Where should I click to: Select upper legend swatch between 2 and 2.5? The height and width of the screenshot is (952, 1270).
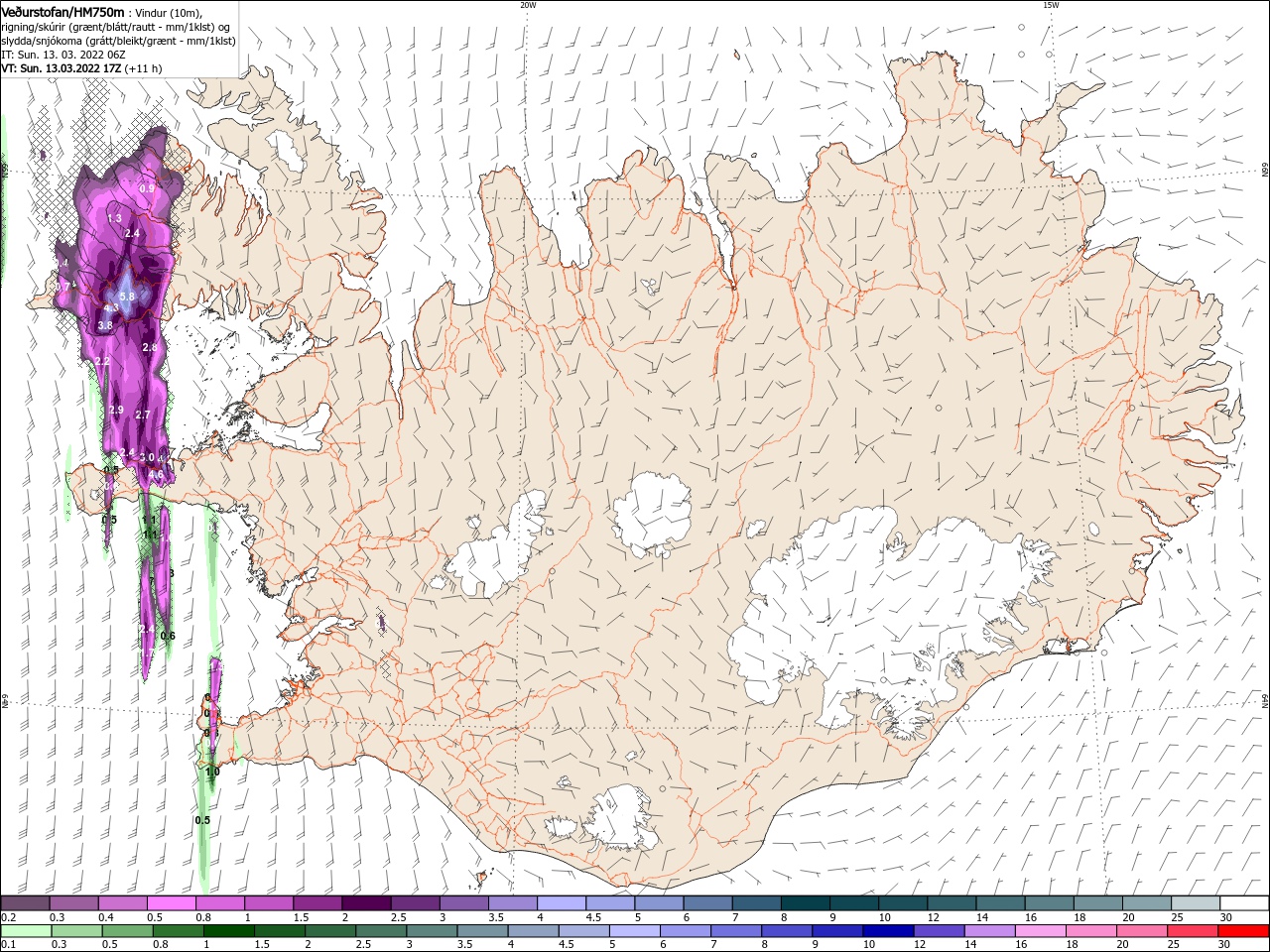click(x=365, y=903)
